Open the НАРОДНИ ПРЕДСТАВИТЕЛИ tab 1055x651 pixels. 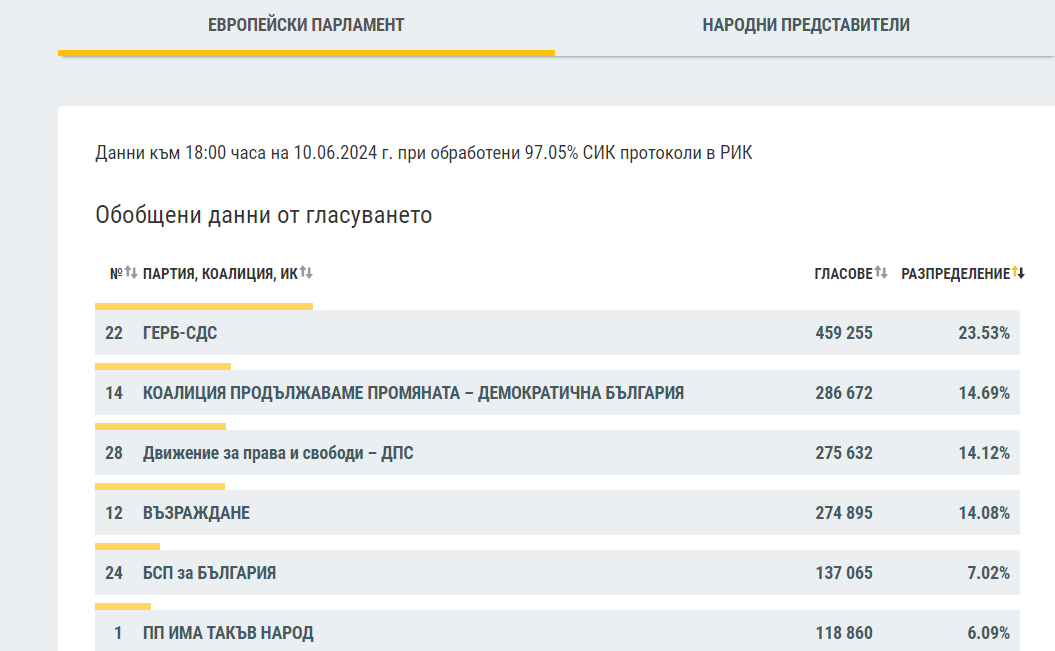[806, 25]
